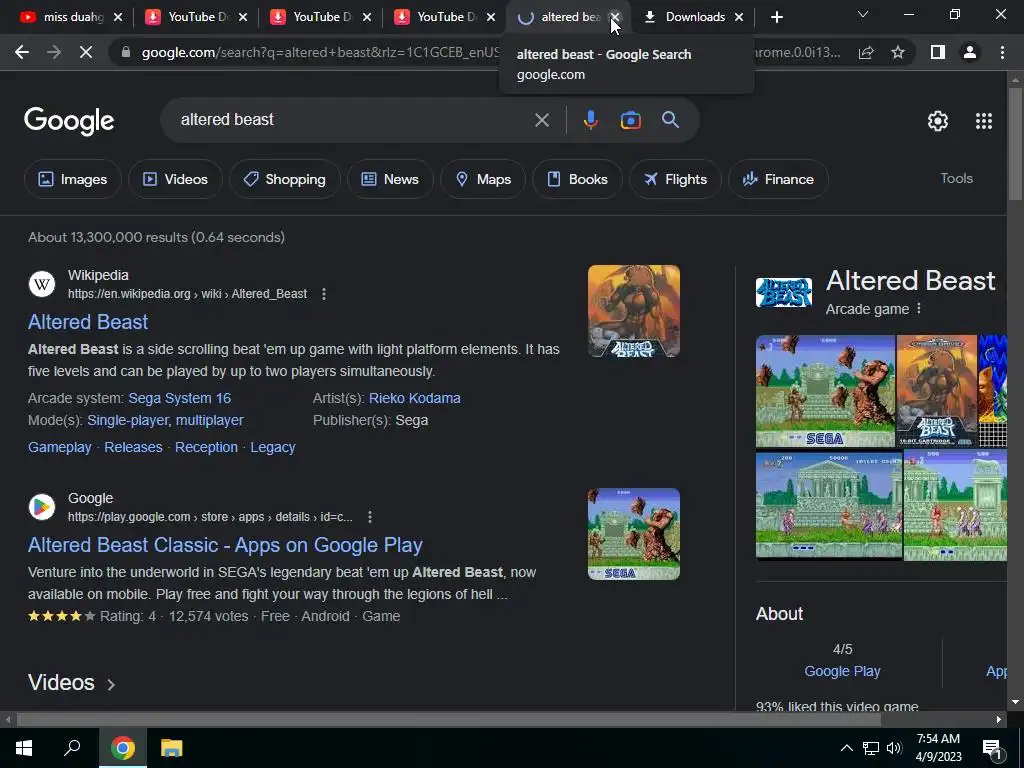Open Arcade game more options dots
Image resolution: width=1024 pixels, height=768 pixels.
(919, 308)
